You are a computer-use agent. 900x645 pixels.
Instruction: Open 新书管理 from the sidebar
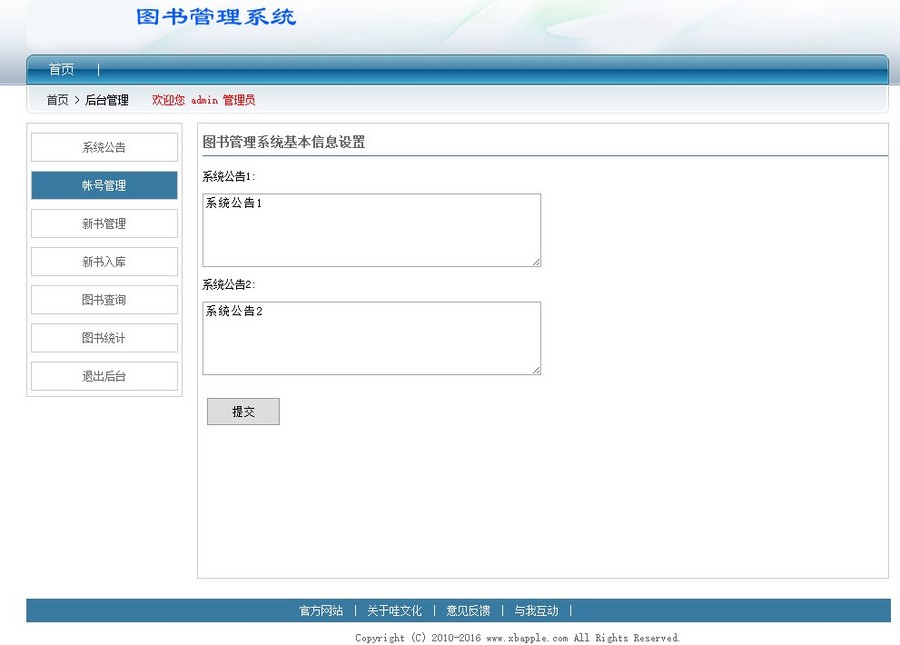coord(104,223)
